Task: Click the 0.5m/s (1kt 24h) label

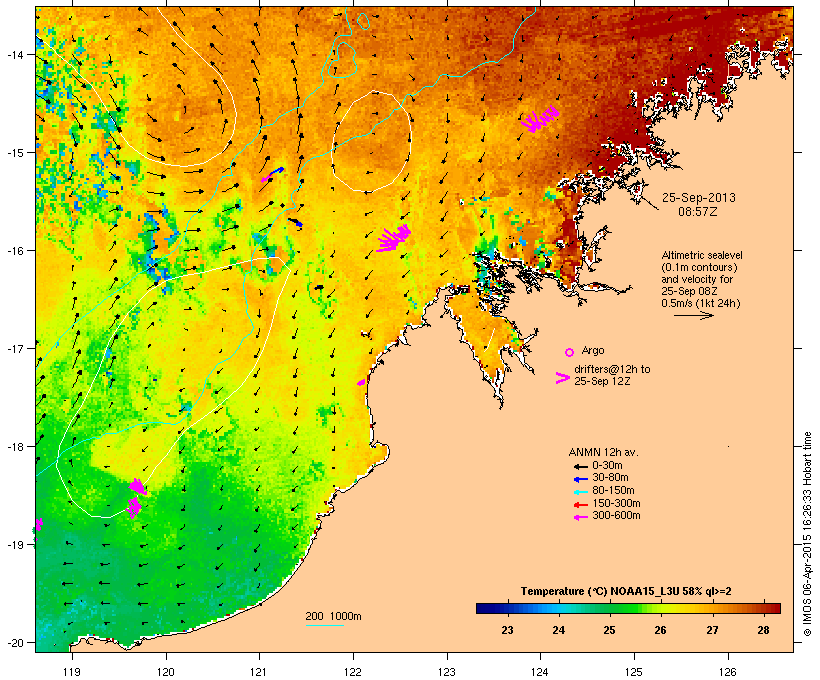Action: [701, 303]
